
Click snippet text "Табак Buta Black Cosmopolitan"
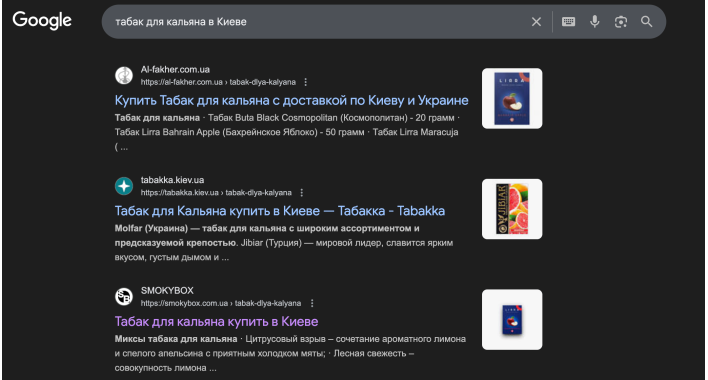pos(273,118)
